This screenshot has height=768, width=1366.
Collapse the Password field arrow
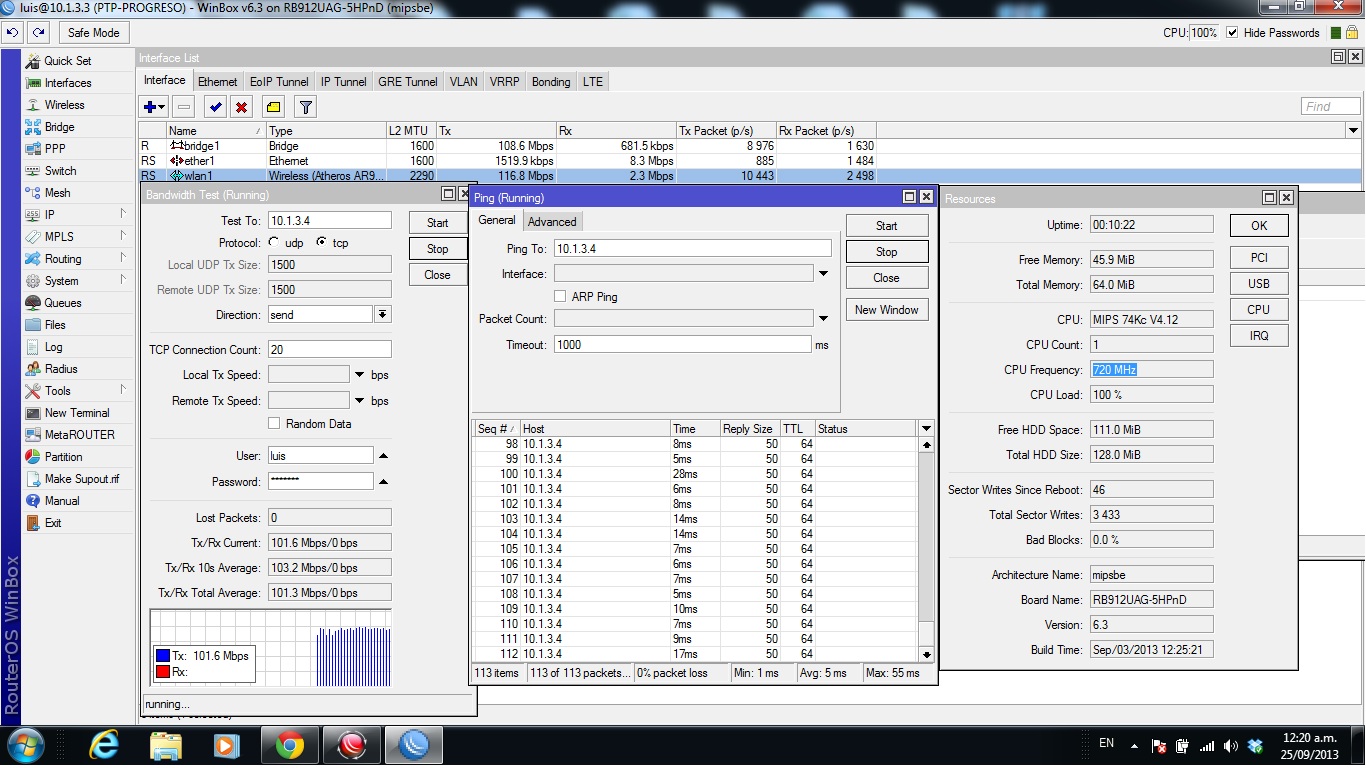[383, 482]
